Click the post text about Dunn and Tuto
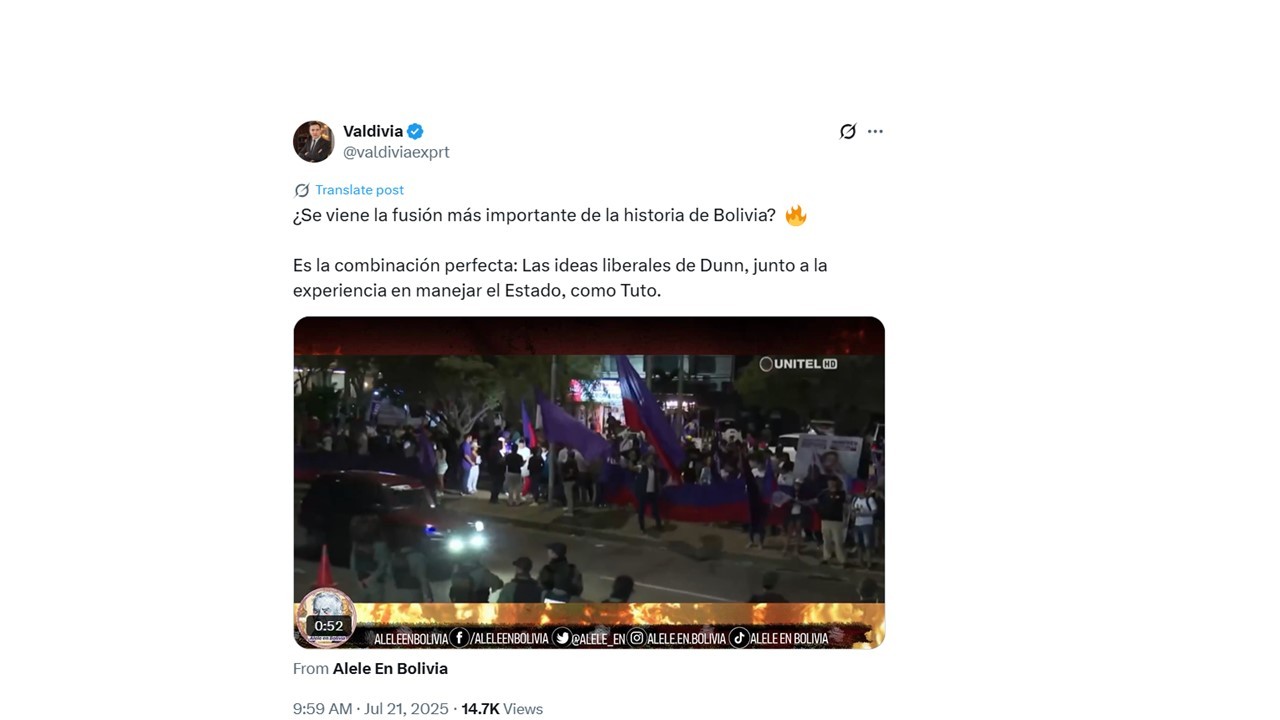This screenshot has width=1280, height=720. [x=560, y=278]
